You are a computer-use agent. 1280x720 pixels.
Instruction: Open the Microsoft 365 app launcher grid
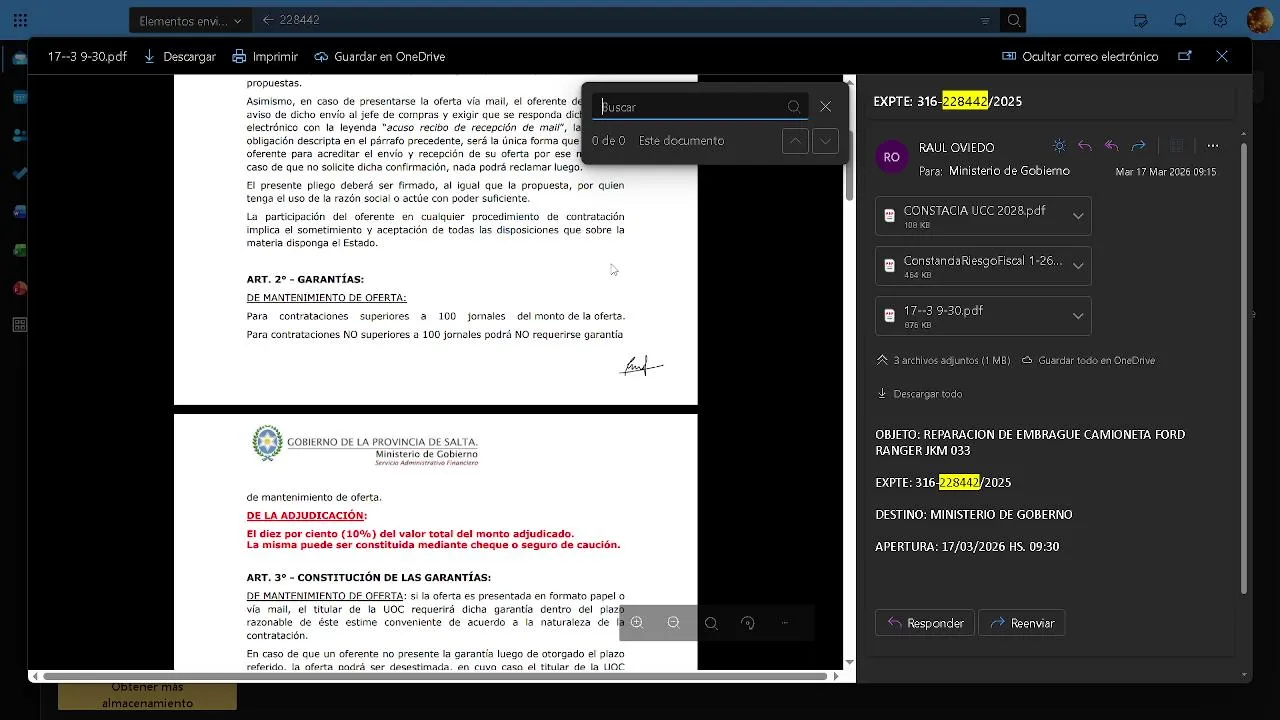[20, 20]
